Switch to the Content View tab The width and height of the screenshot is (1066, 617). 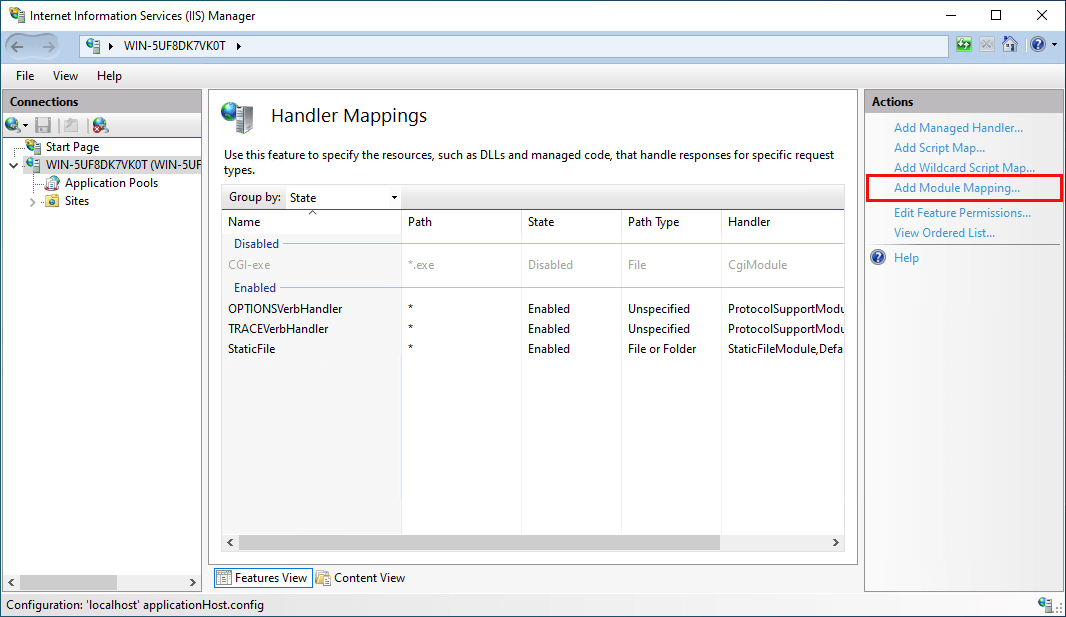361,578
